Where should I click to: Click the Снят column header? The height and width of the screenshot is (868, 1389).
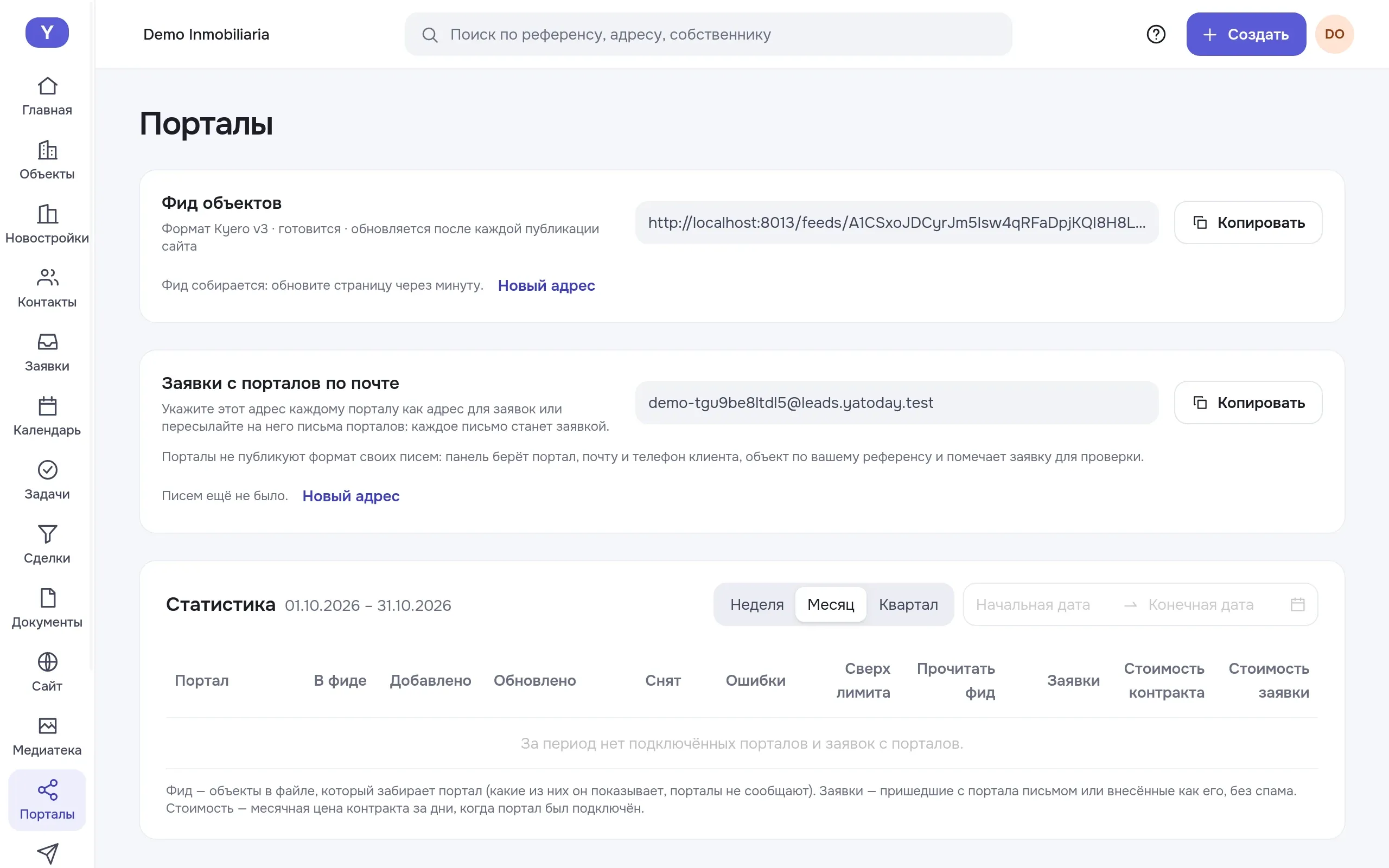663,681
